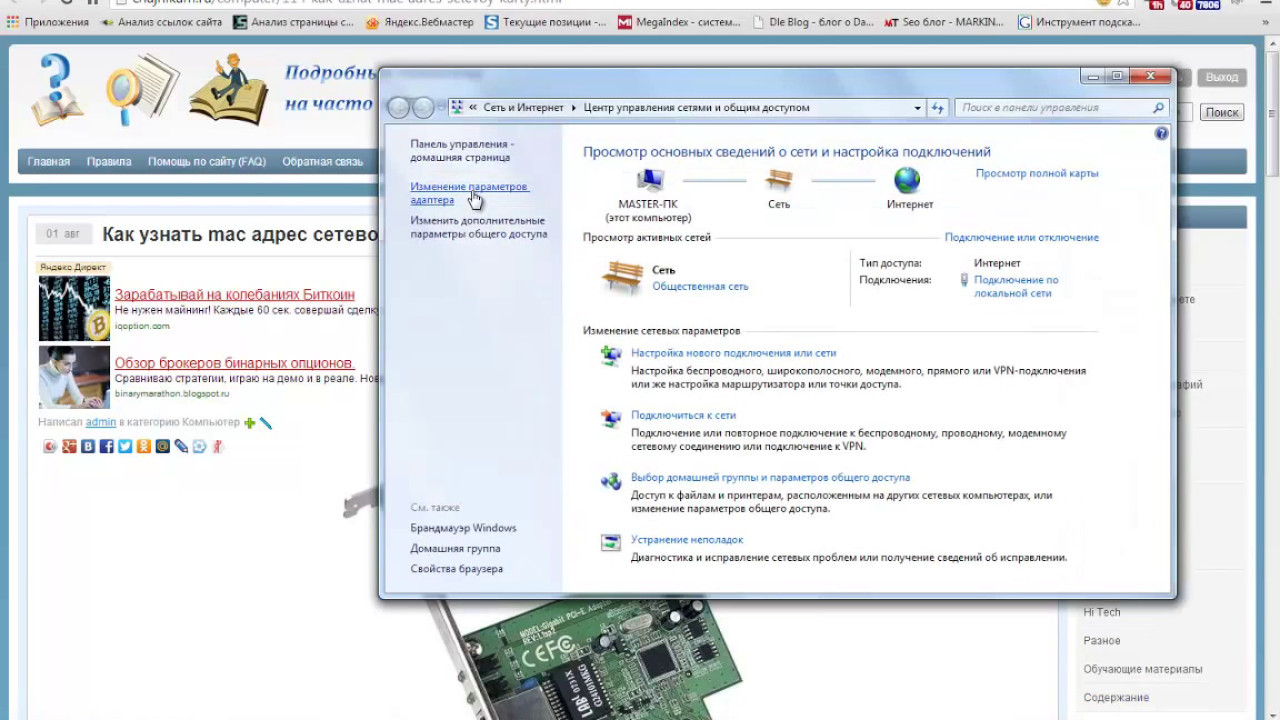The height and width of the screenshot is (720, 1280).
Task: Click the blue pencil edit icon
Action: (266, 423)
